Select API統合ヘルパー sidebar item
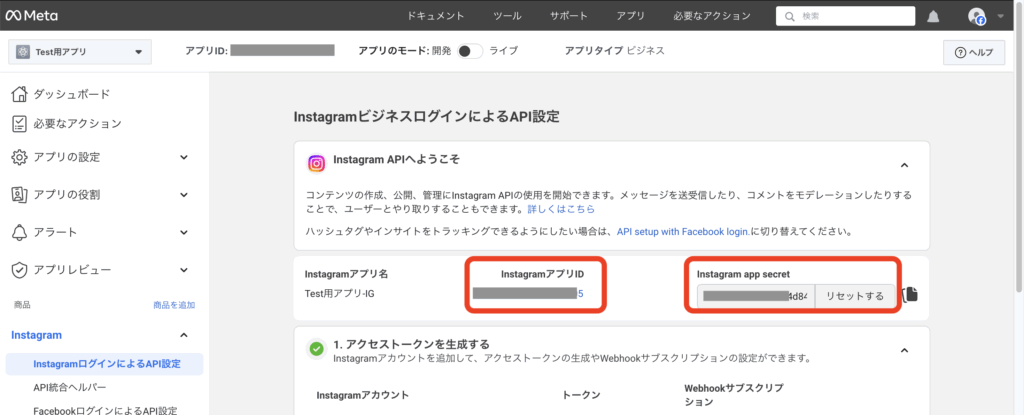 [x=69, y=388]
